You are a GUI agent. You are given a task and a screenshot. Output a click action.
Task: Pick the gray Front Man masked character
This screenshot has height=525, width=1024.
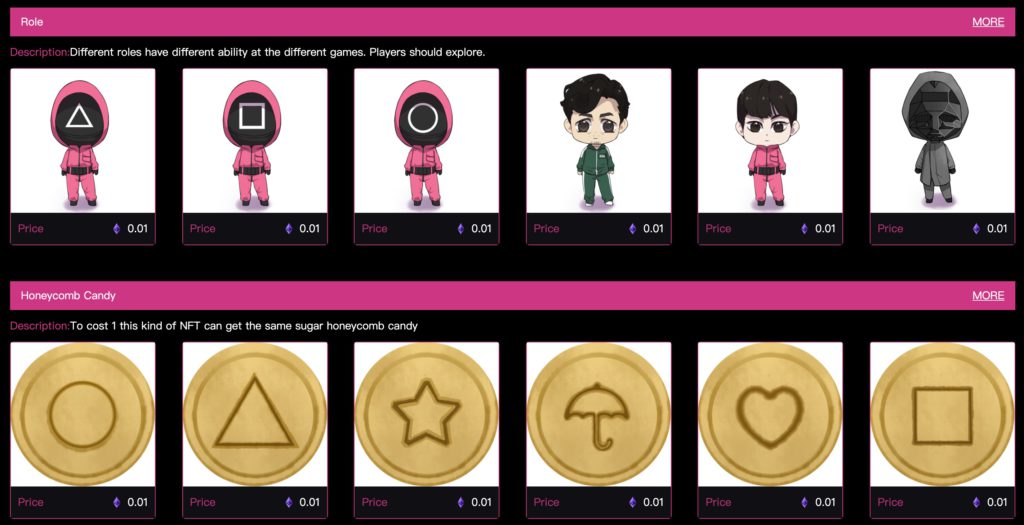pyautogui.click(x=942, y=157)
